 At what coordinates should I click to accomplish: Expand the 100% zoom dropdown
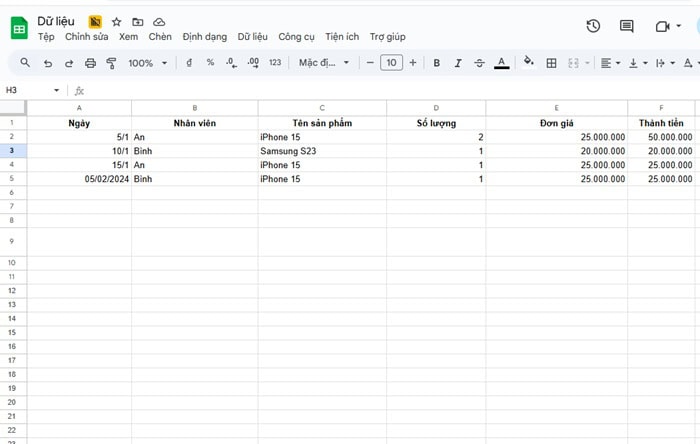tap(147, 63)
